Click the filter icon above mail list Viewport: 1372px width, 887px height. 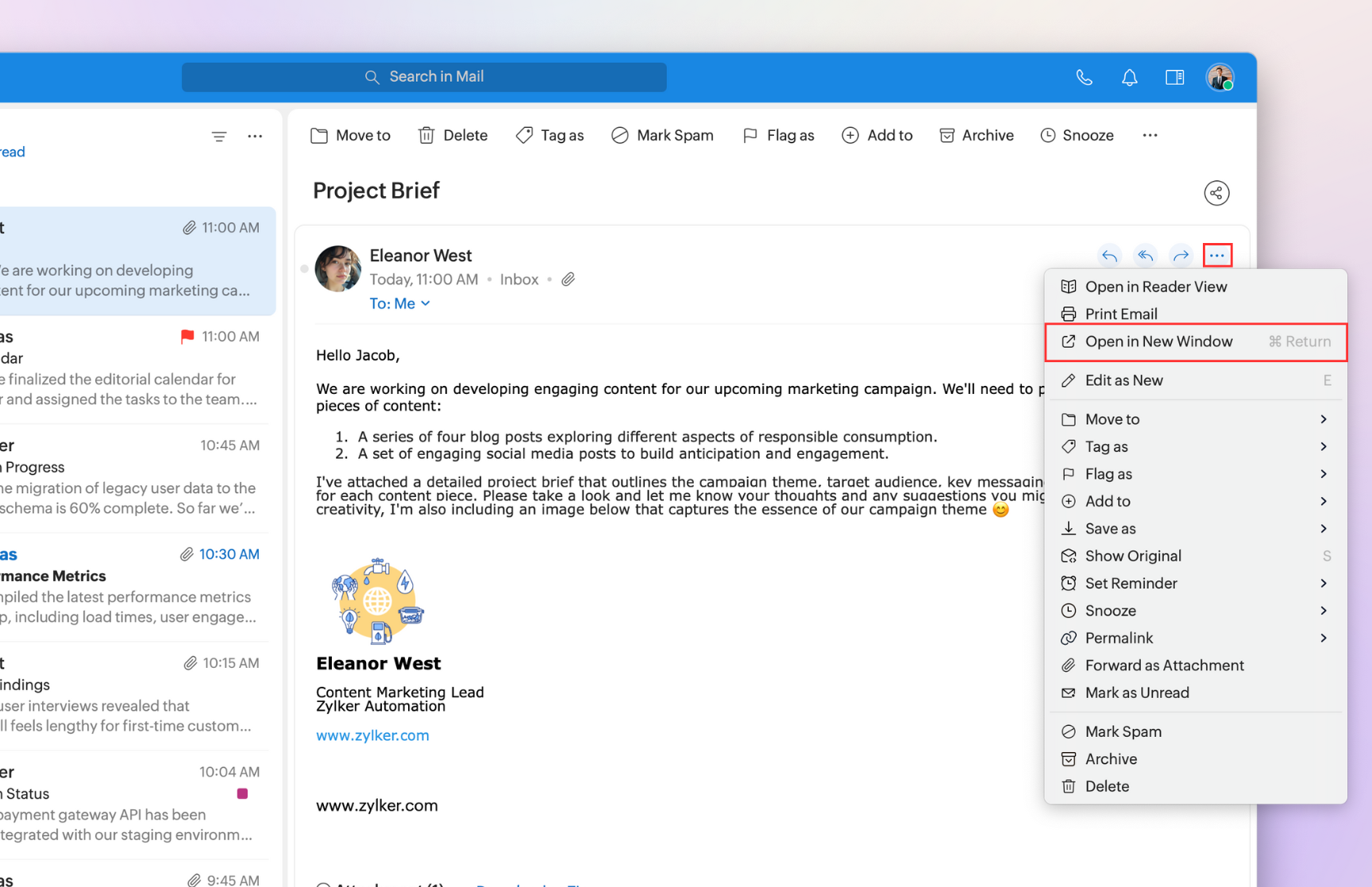pyautogui.click(x=219, y=137)
